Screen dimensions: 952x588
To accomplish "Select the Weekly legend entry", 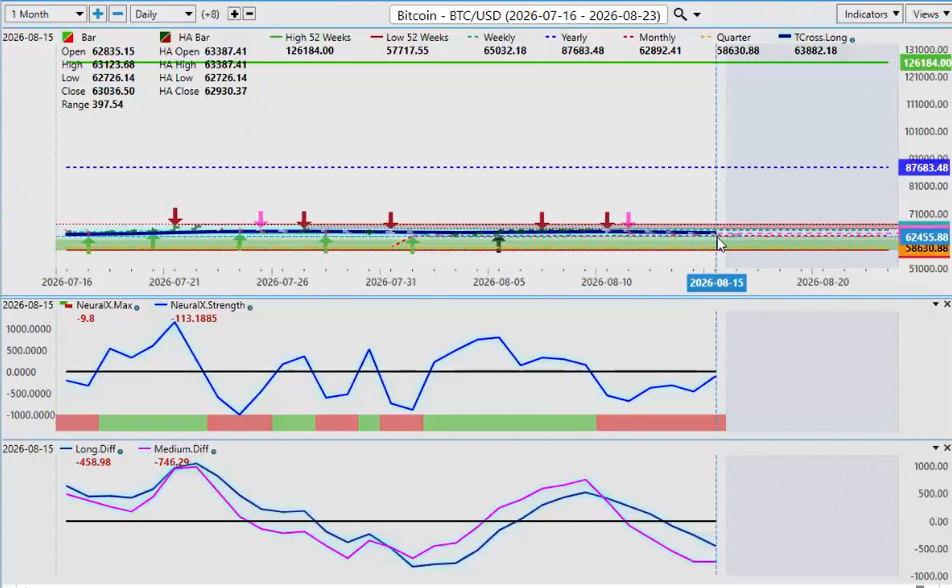I will [492, 38].
